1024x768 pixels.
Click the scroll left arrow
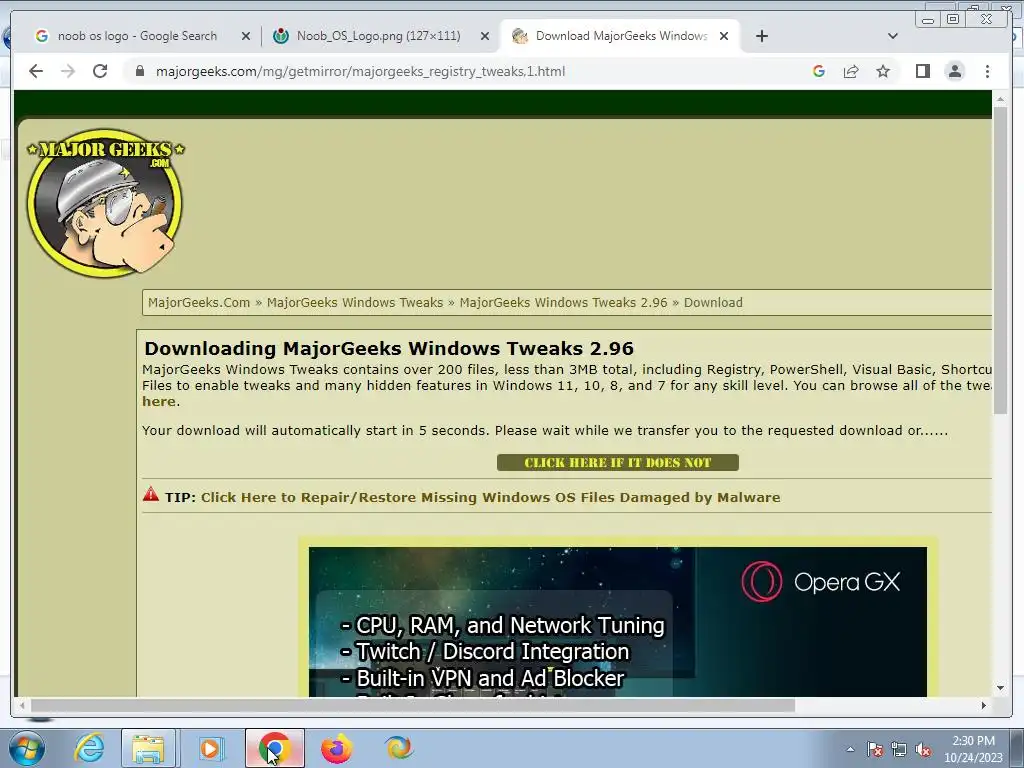pos(22,705)
